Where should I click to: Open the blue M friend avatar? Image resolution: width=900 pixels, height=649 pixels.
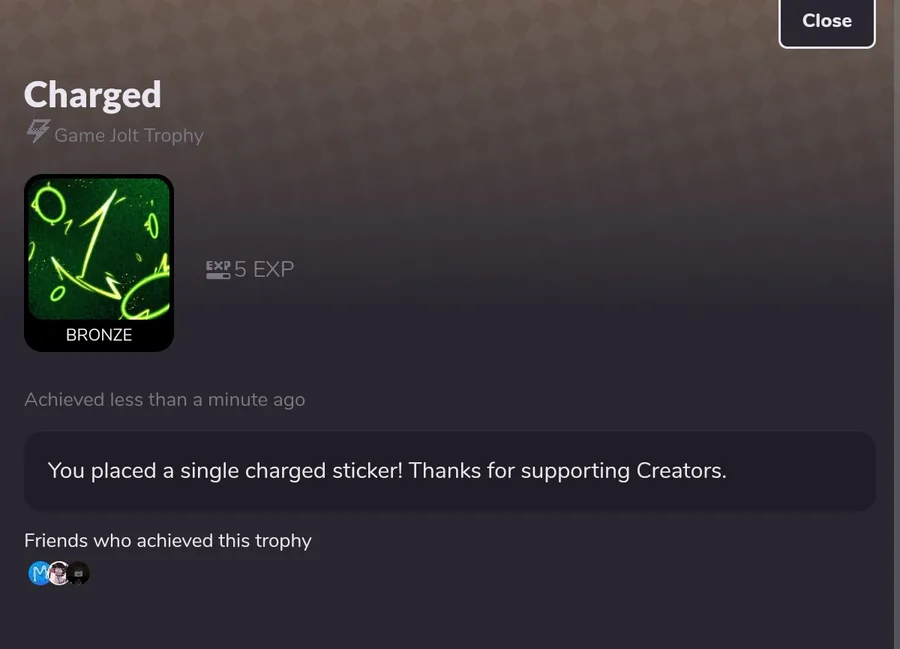(x=40, y=573)
